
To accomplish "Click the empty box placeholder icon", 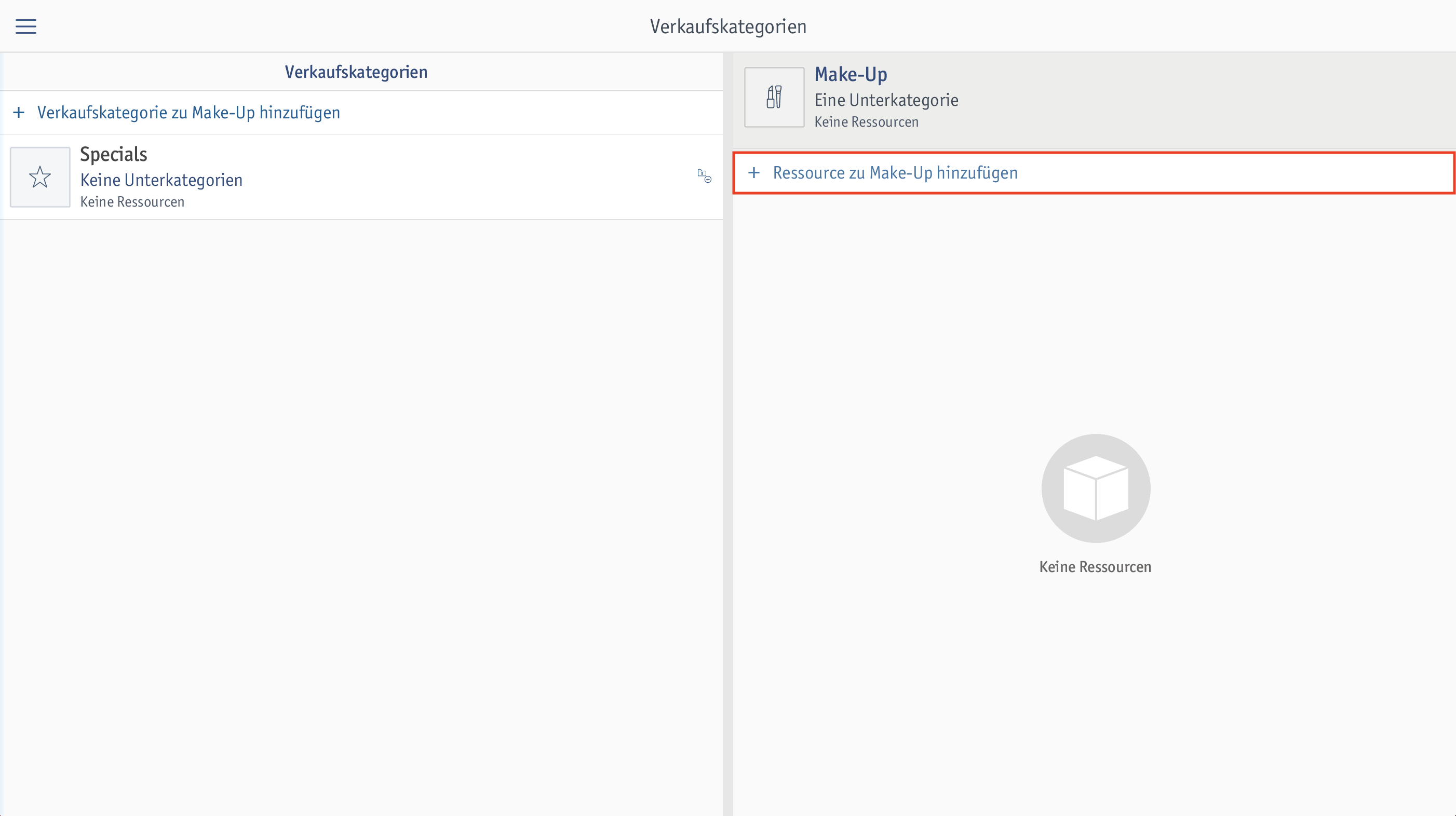I will coord(1096,488).
